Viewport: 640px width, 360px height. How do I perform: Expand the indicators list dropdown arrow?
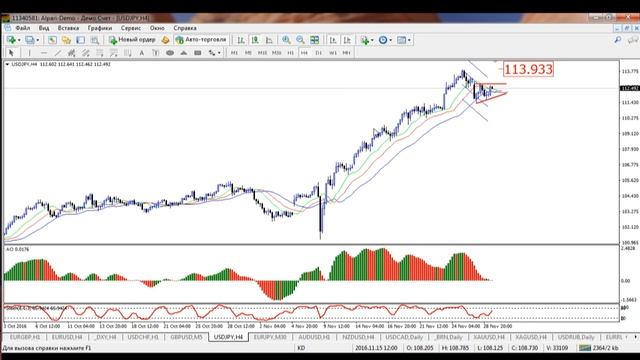pos(372,40)
